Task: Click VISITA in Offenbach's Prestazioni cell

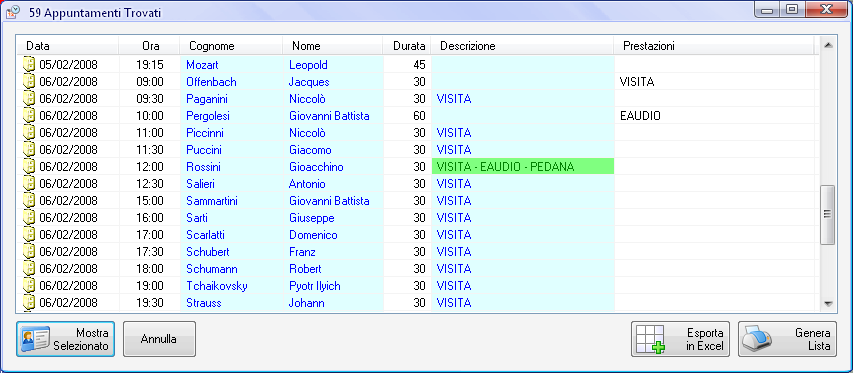Action: (636, 83)
